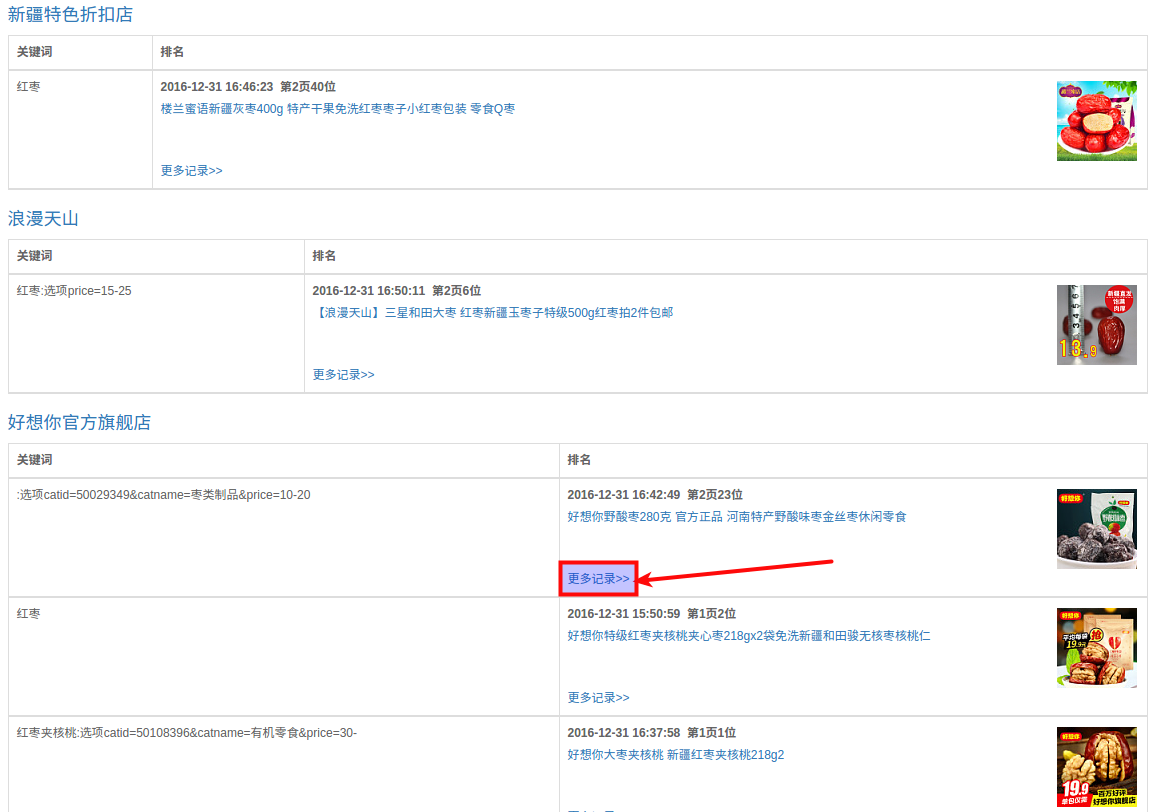Click 好想你野酸枣 product thumbnail
Viewport: 1153px width, 812px height.
pyautogui.click(x=1096, y=529)
